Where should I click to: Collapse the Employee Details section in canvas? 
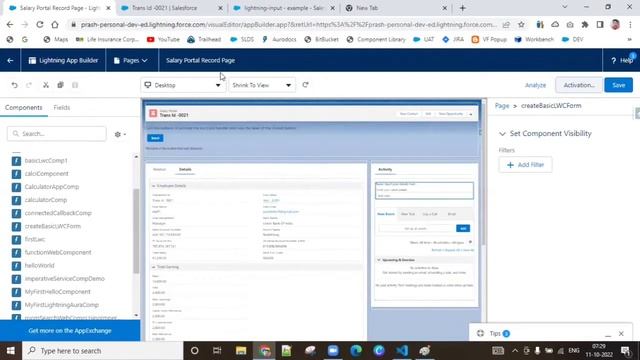[x=154, y=186]
